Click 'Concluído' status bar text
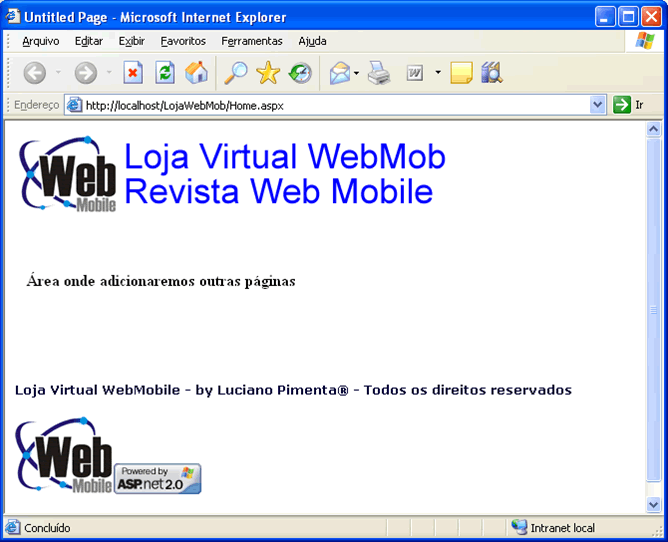668x542 pixels. (47, 528)
